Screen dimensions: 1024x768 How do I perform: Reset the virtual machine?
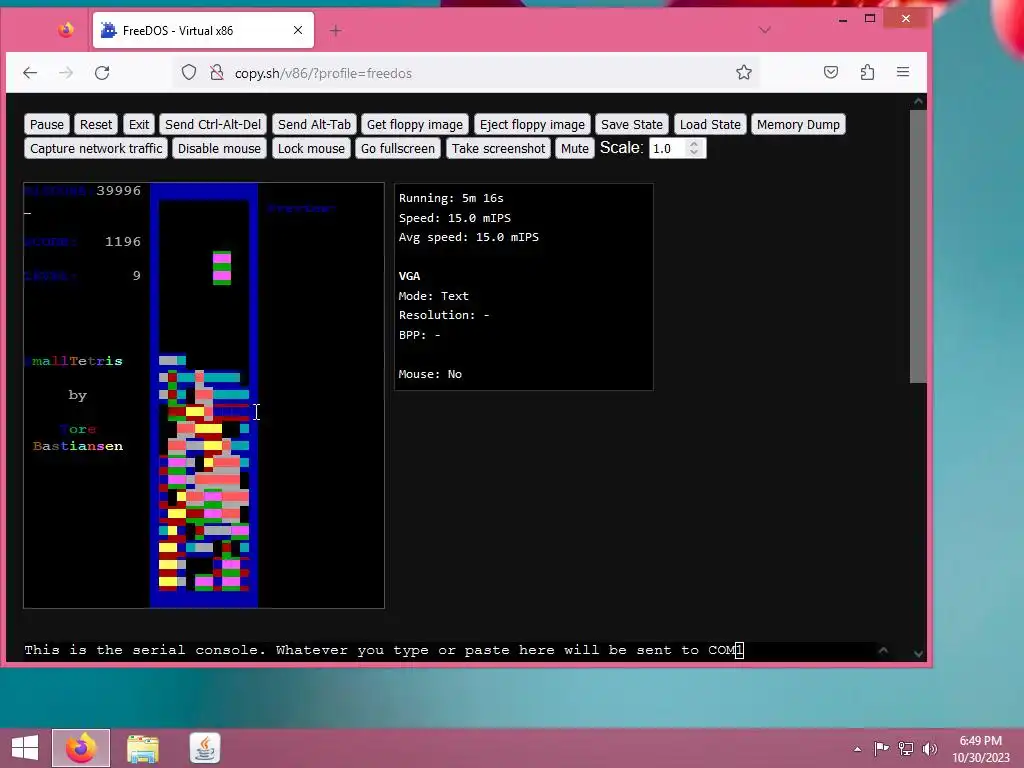(96, 124)
